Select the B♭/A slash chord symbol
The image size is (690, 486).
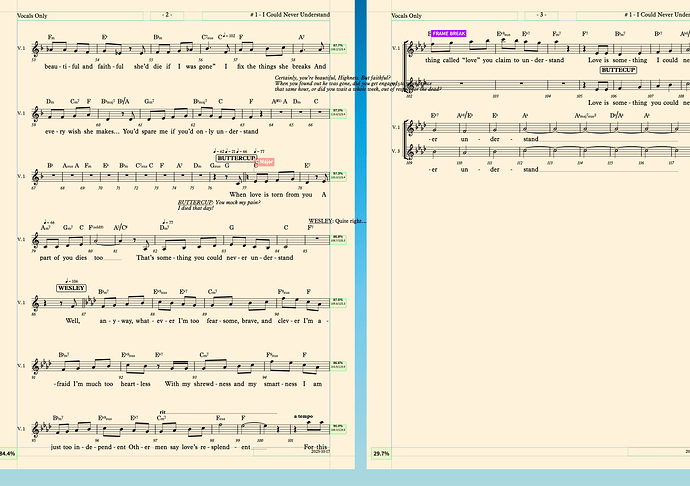[123, 101]
